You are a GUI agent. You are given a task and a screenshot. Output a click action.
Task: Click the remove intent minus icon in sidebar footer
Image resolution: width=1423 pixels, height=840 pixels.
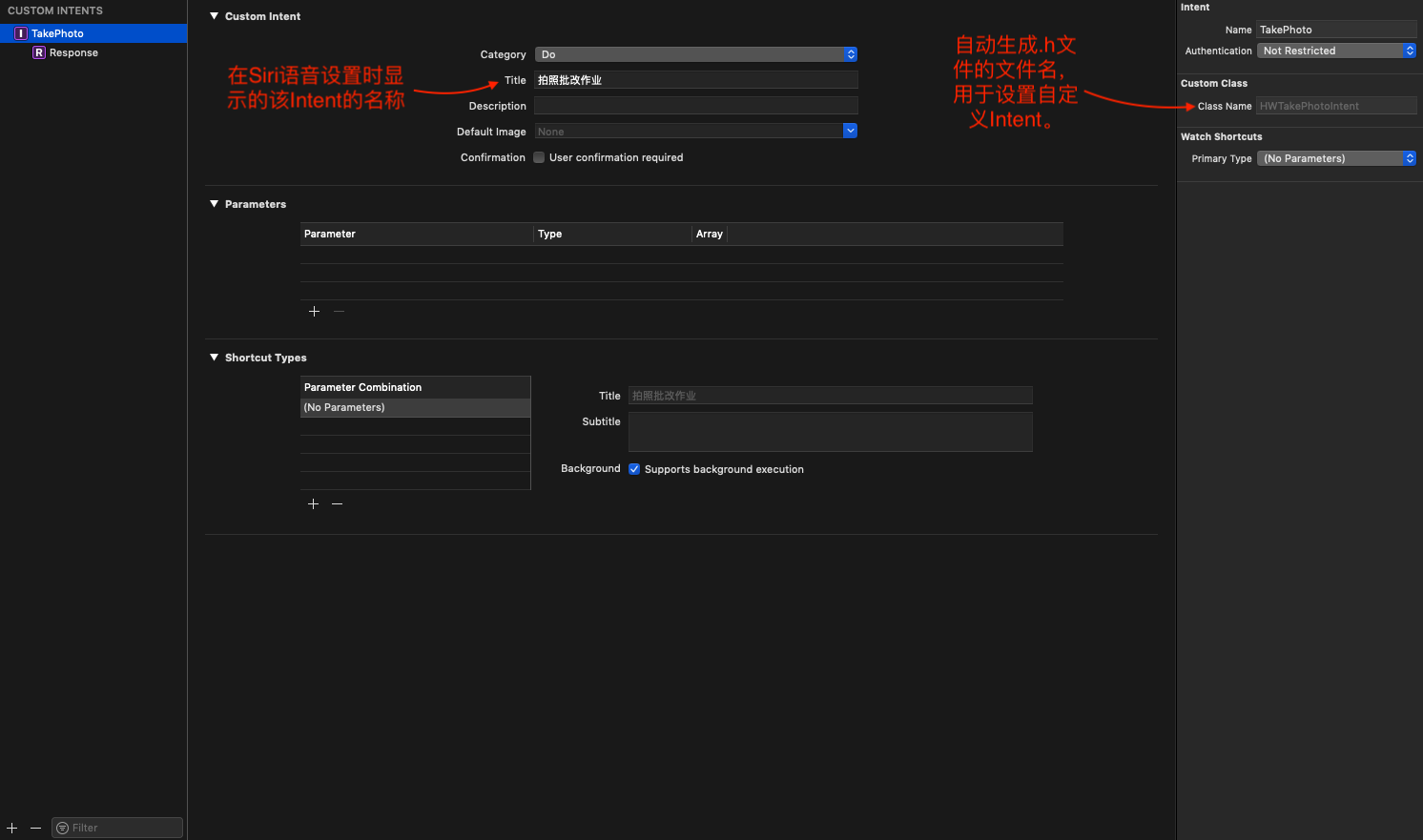[35, 829]
